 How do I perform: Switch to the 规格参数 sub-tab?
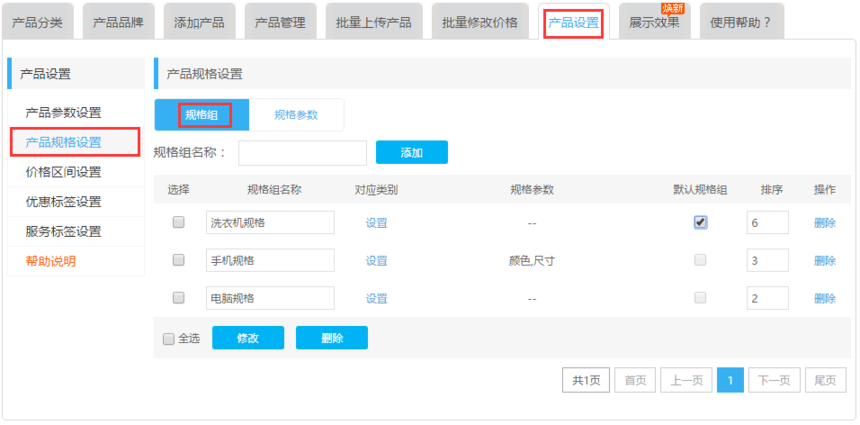(x=296, y=115)
